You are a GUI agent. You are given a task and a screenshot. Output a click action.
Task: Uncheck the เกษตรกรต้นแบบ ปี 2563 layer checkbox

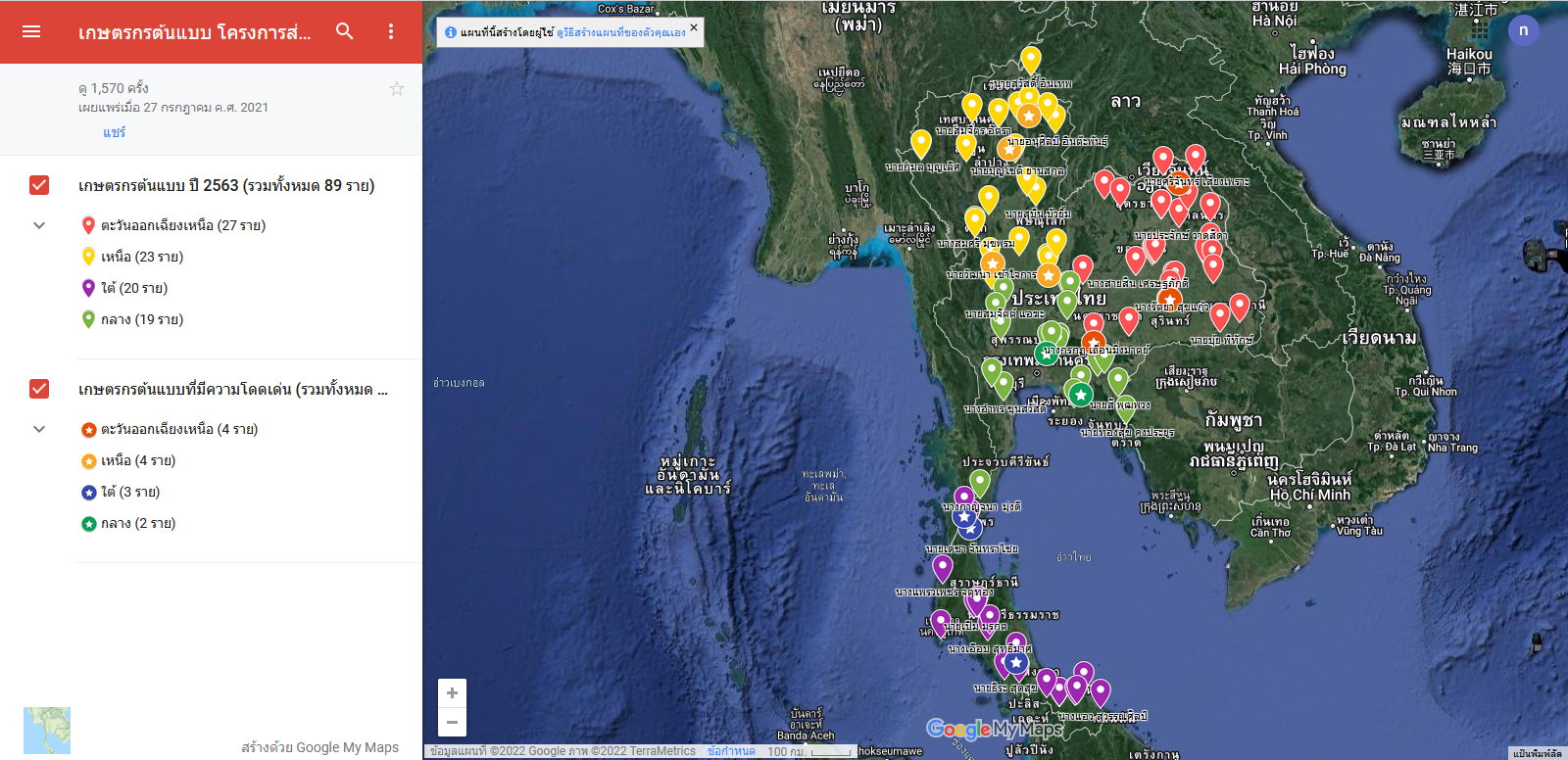(x=39, y=185)
